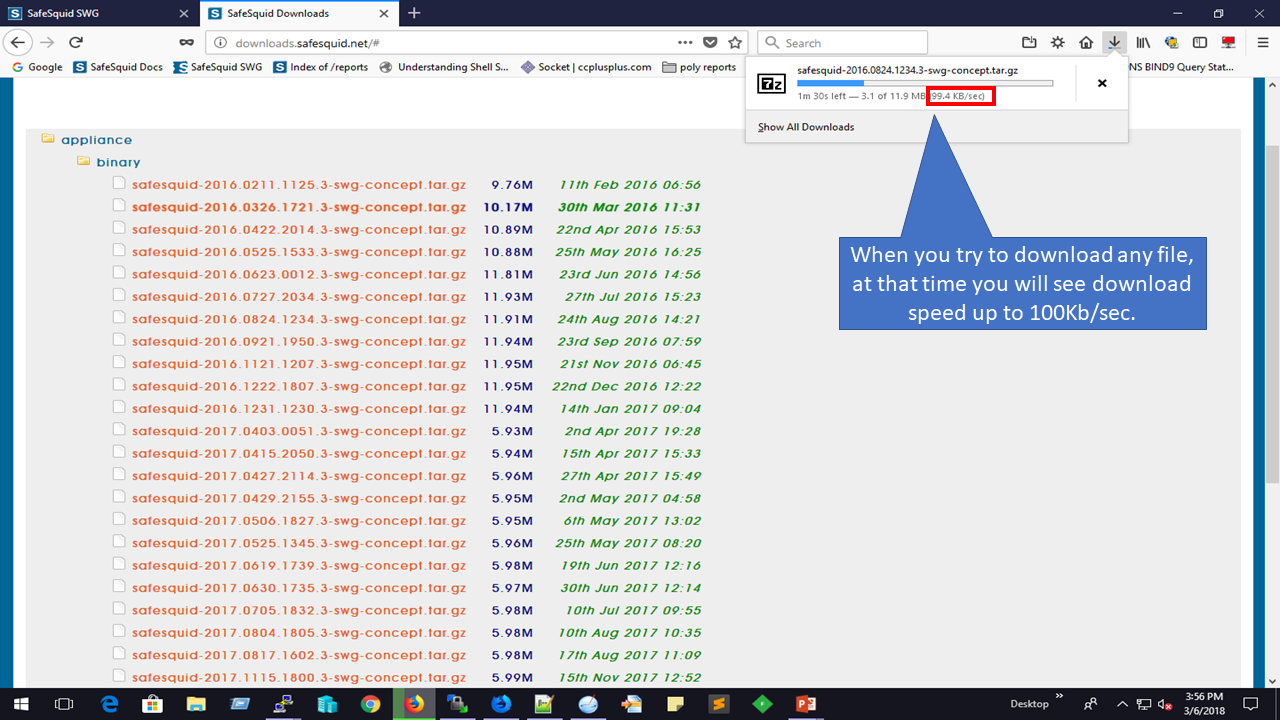
Task: Open the Google bookmark
Action: coord(37,67)
